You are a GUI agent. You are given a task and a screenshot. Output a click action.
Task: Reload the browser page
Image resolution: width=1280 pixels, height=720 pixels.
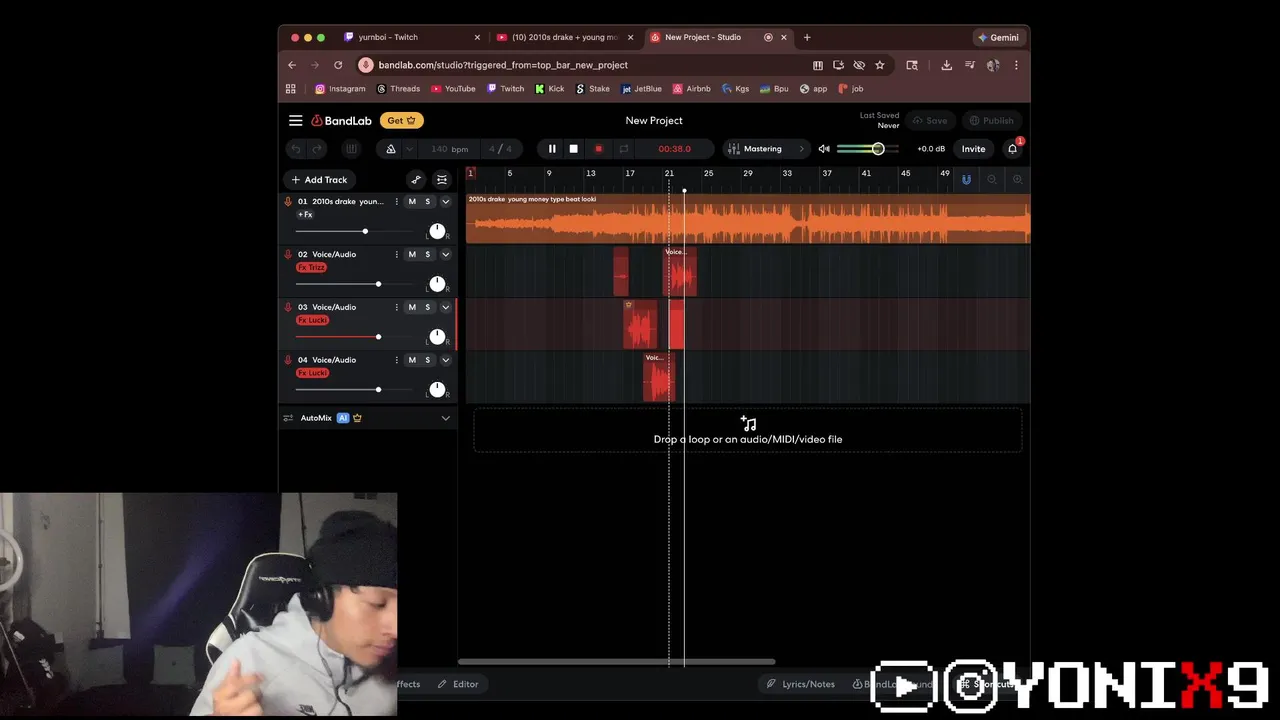pos(338,65)
